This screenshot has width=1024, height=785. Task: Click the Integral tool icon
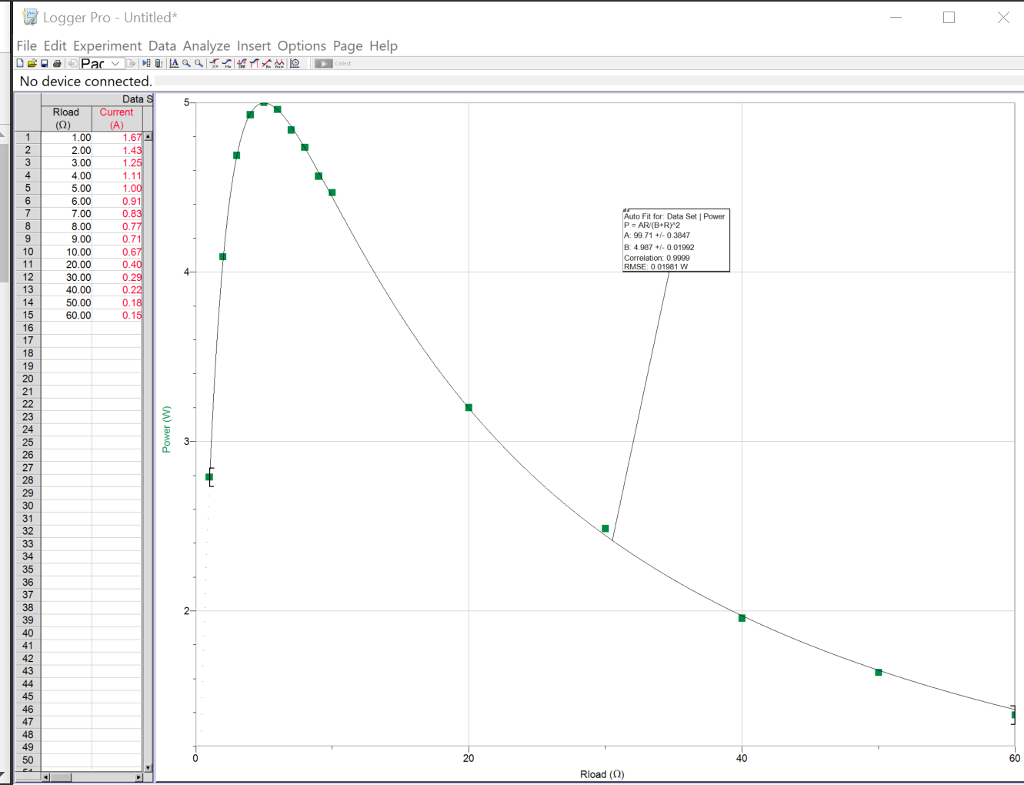coord(254,64)
